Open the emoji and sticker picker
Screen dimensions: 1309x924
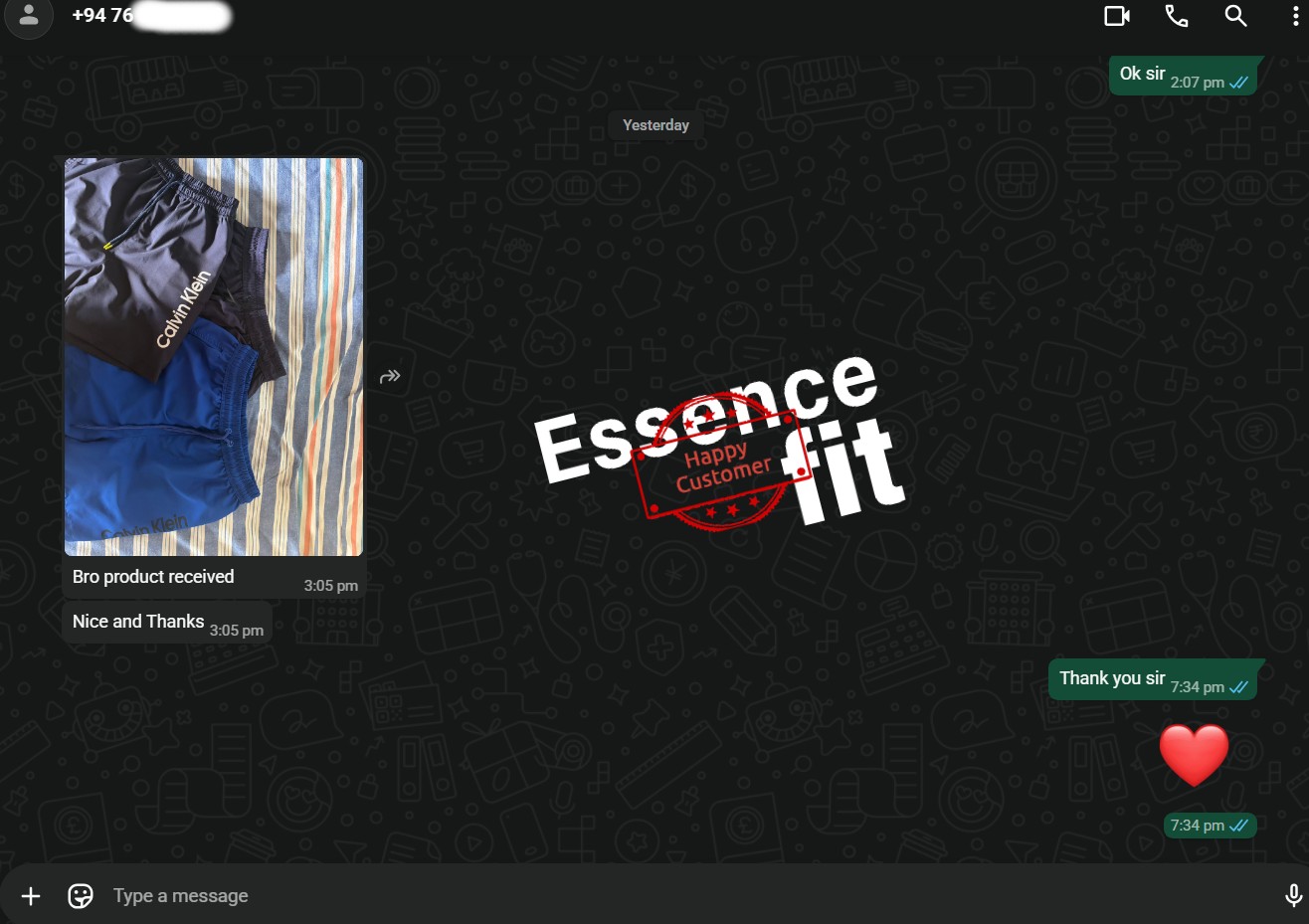point(81,896)
